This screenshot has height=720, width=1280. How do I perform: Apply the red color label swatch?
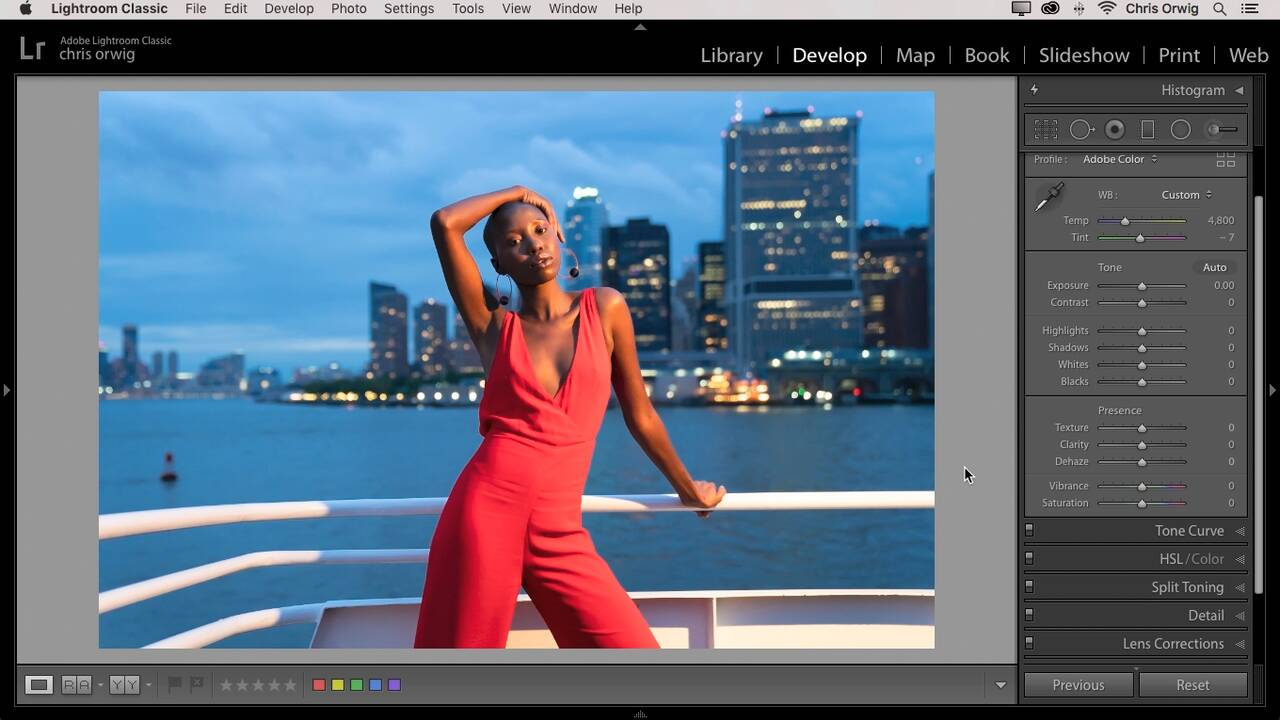tap(319, 685)
